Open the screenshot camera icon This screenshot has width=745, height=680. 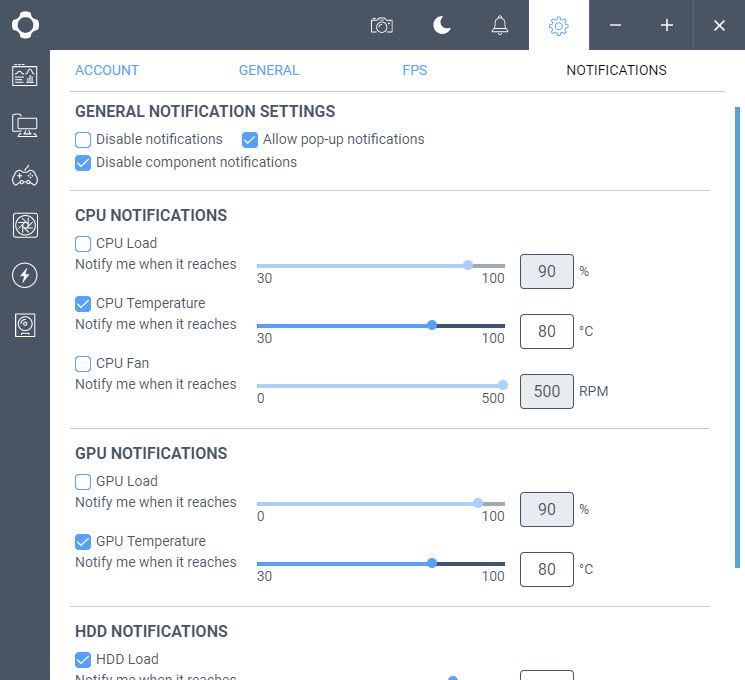(382, 25)
